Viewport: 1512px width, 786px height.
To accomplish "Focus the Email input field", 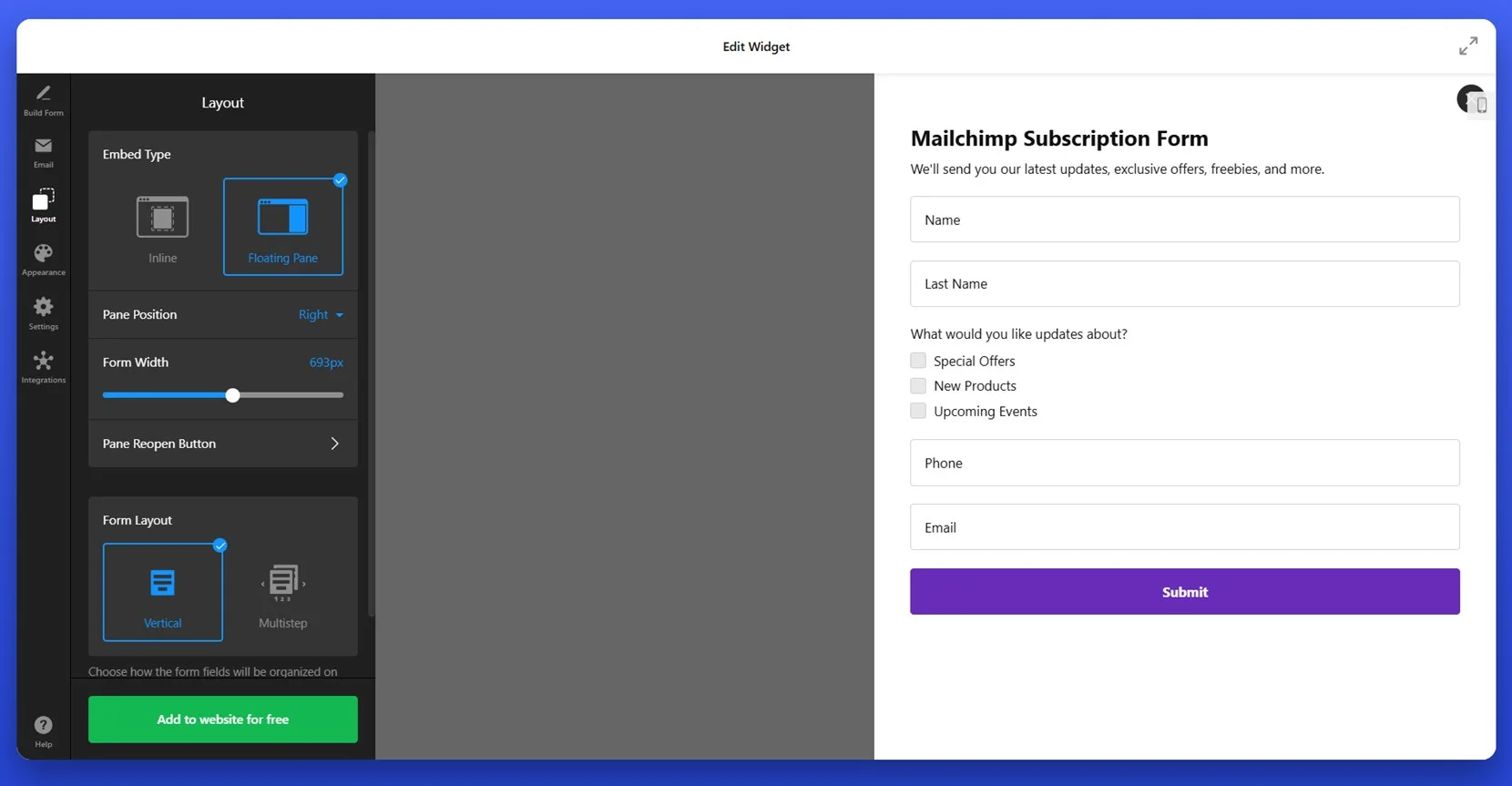I will pos(1185,527).
